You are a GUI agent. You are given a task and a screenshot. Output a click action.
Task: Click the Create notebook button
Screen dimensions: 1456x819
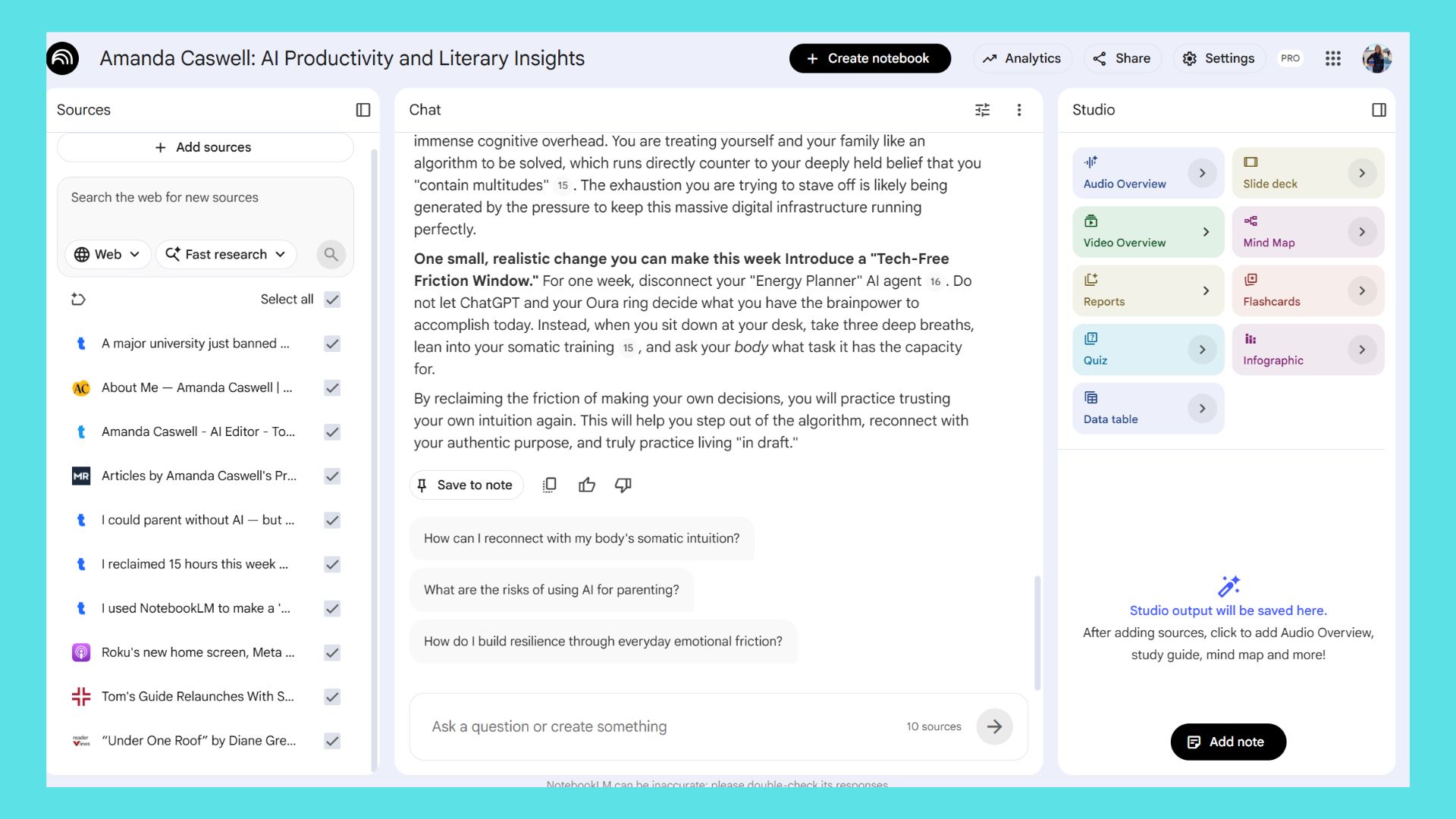click(x=870, y=58)
